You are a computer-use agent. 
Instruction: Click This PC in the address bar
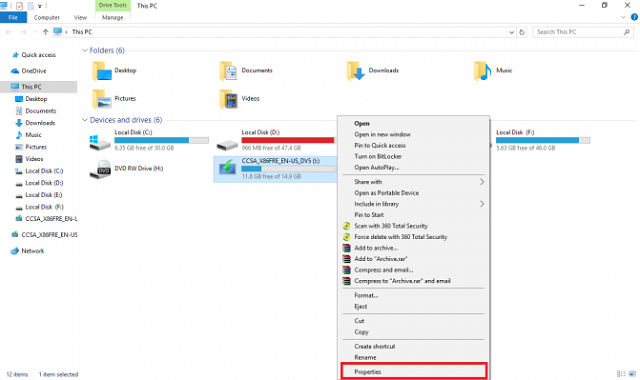coord(82,32)
